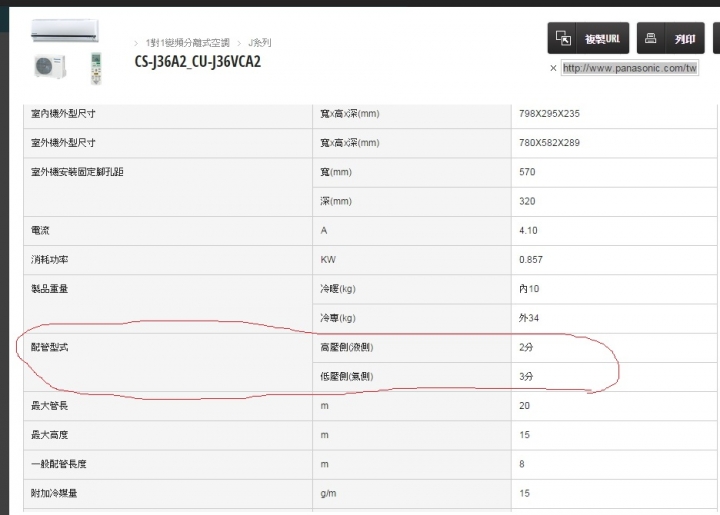This screenshot has height=515, width=720.
Task: Click the 複製URL button label
Action: pyautogui.click(x=602, y=39)
